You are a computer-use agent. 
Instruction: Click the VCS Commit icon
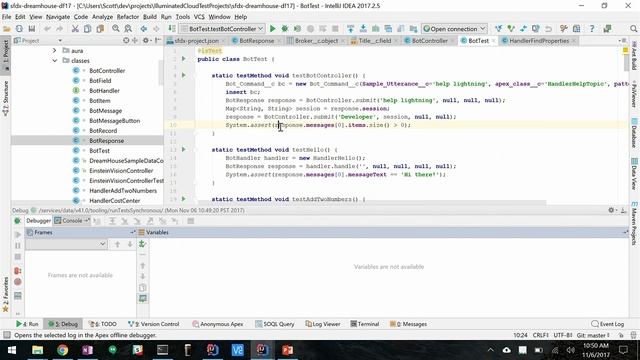pos(511,29)
